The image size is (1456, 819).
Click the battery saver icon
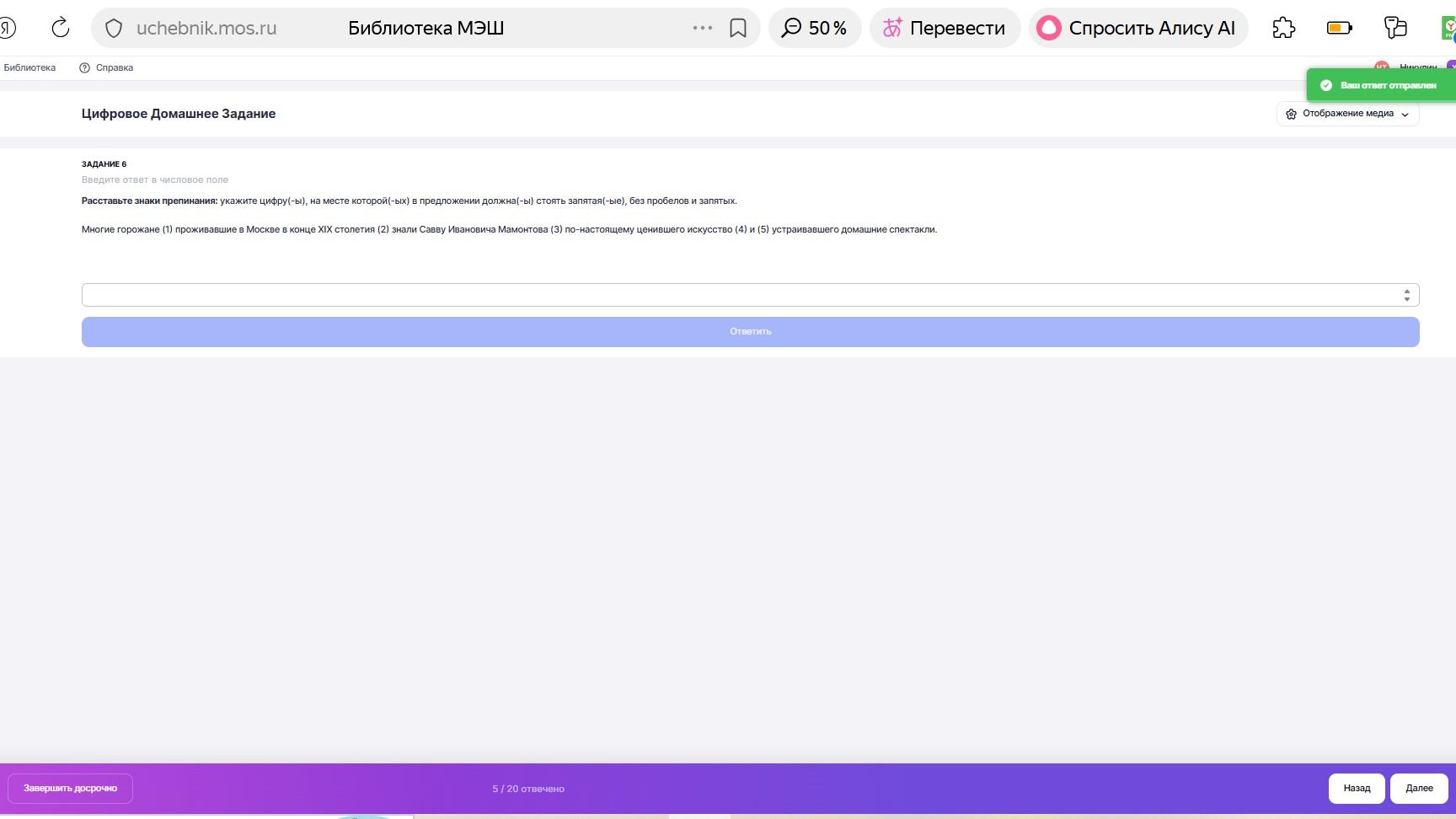coord(1339,28)
